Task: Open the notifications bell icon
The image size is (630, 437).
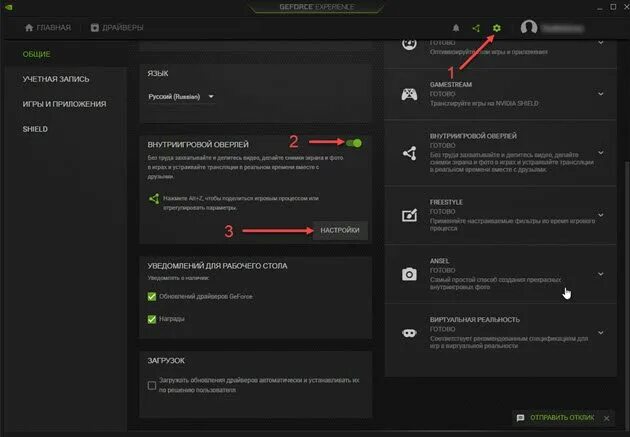Action: coord(456,28)
